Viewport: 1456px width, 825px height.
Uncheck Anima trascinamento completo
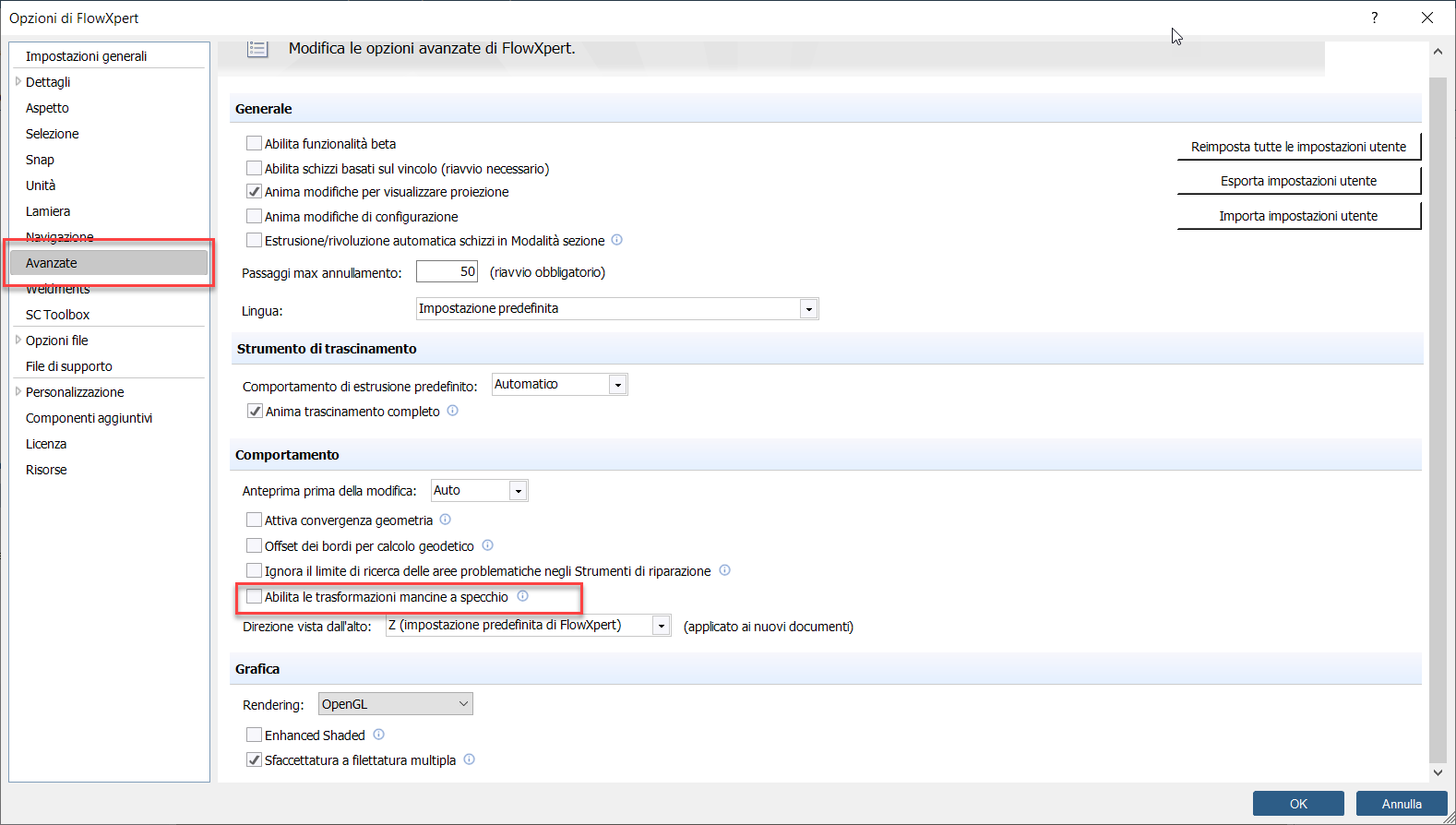[255, 412]
